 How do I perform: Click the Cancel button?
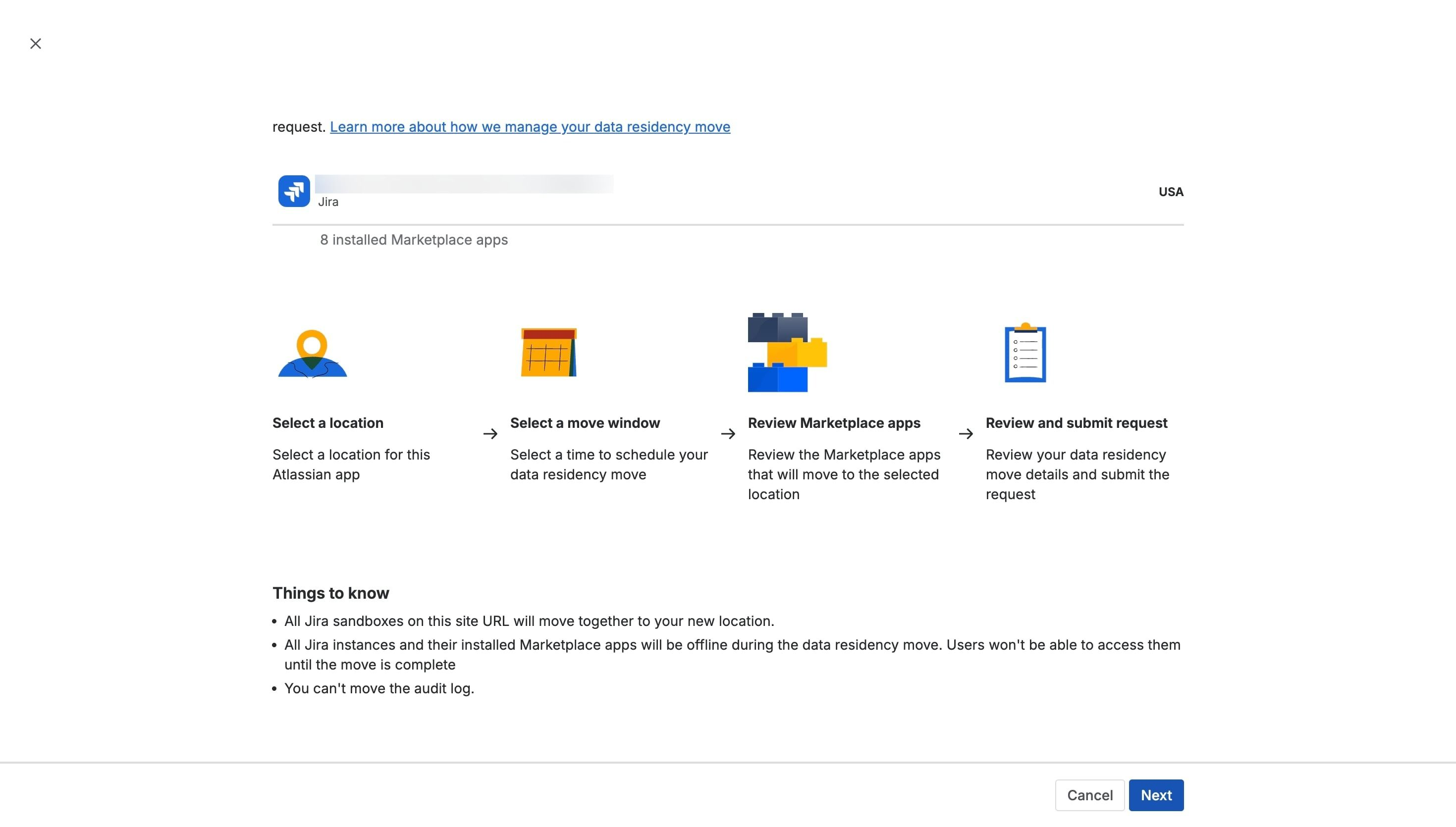(x=1089, y=795)
